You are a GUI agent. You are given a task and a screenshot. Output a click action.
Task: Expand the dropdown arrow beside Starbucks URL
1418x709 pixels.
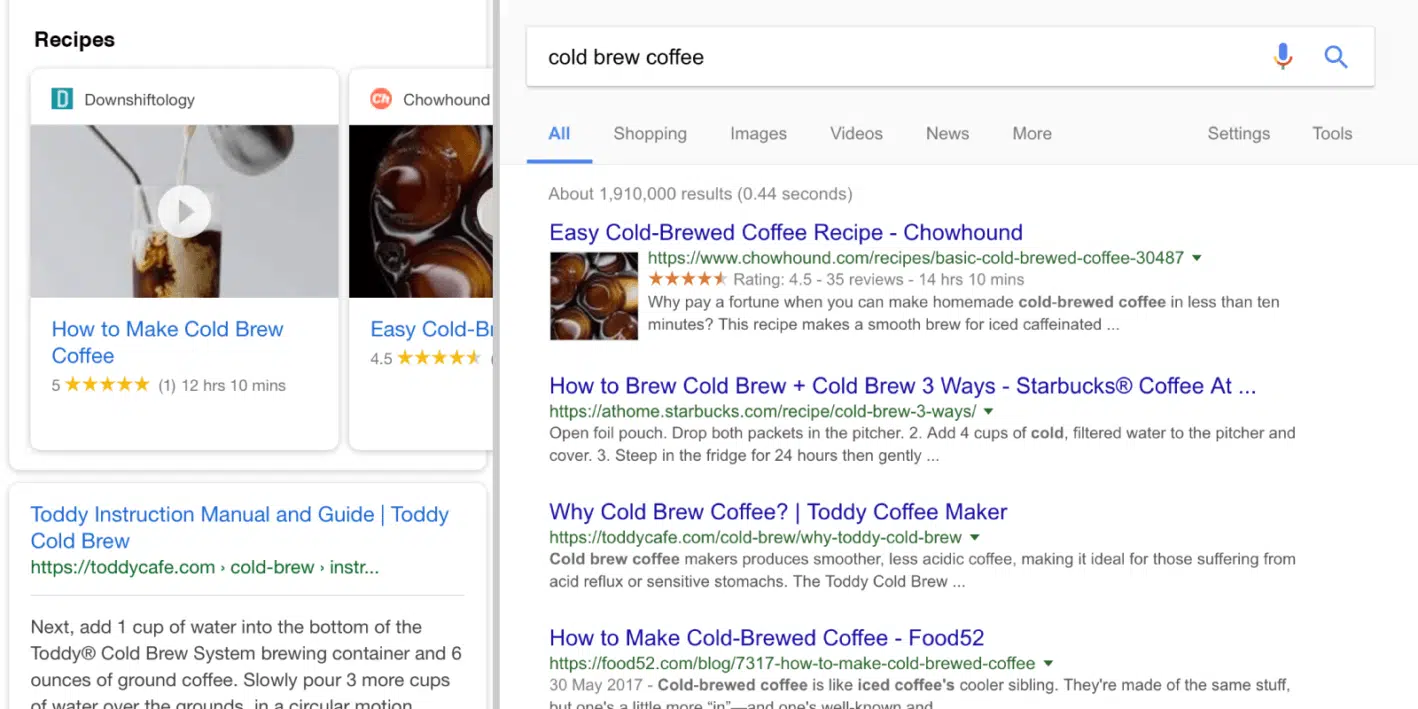[x=988, y=412]
